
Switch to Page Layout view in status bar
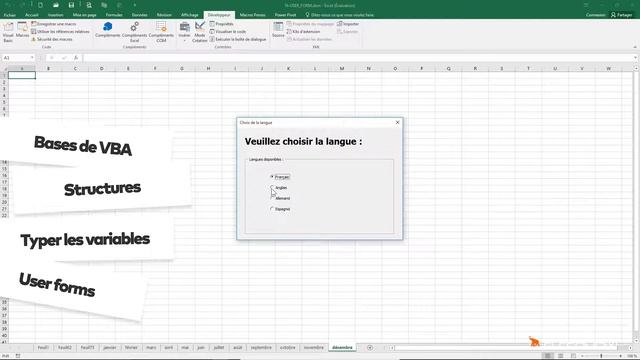pos(561,356)
